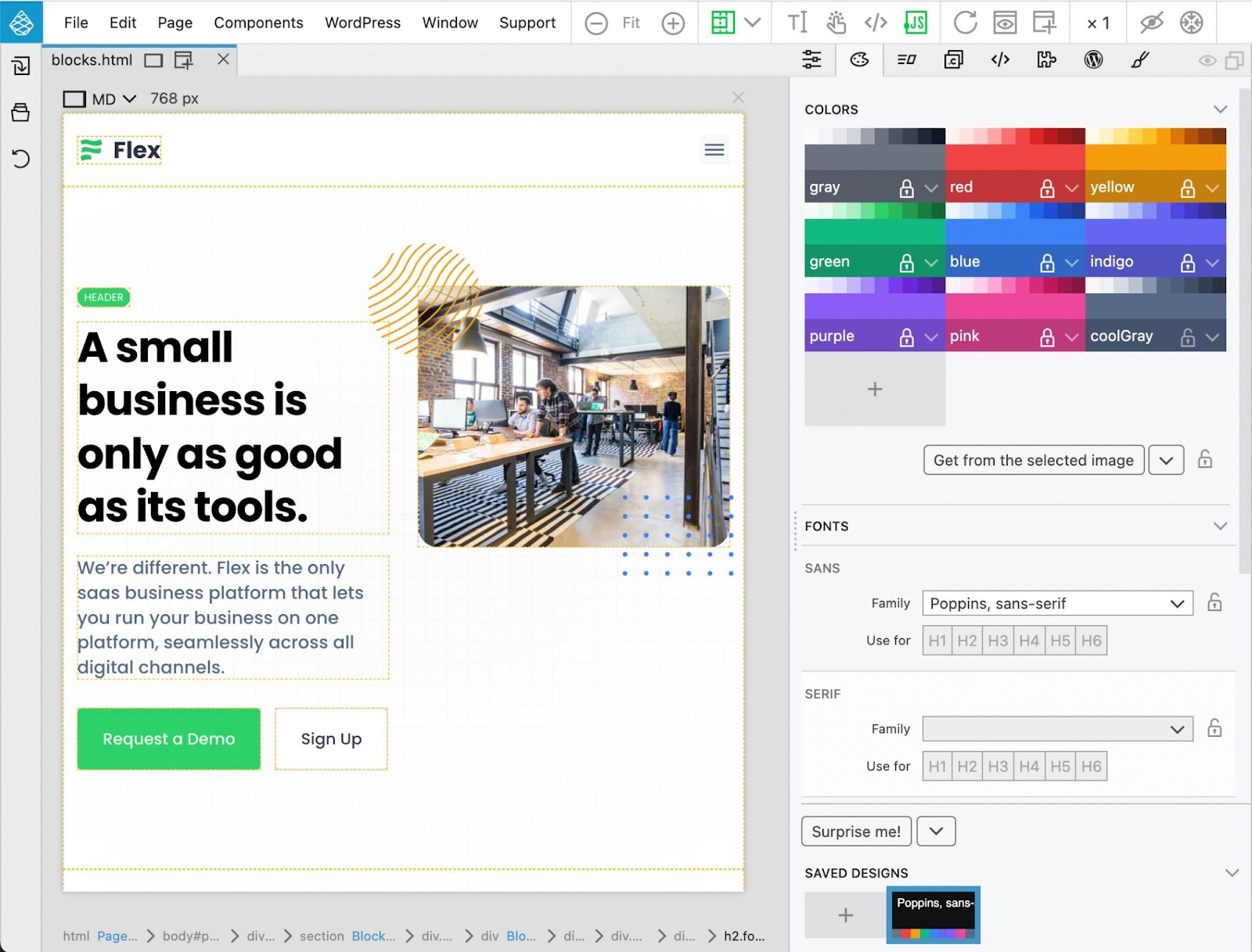Activate the interactions hand tool
The image size is (1252, 952).
tap(836, 23)
